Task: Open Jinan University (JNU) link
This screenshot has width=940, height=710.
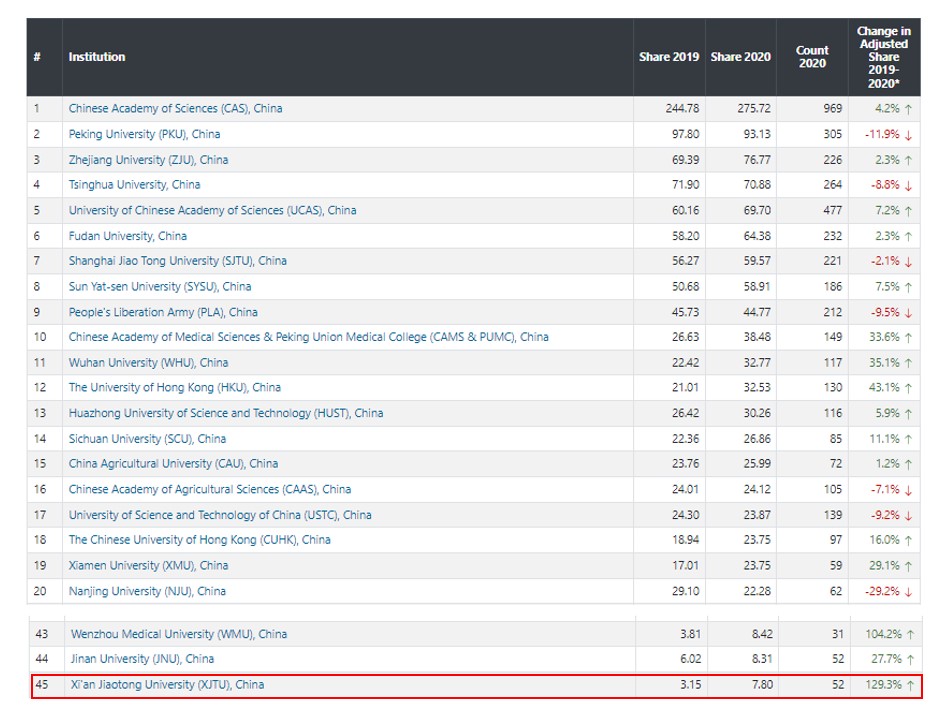Action: [142, 658]
